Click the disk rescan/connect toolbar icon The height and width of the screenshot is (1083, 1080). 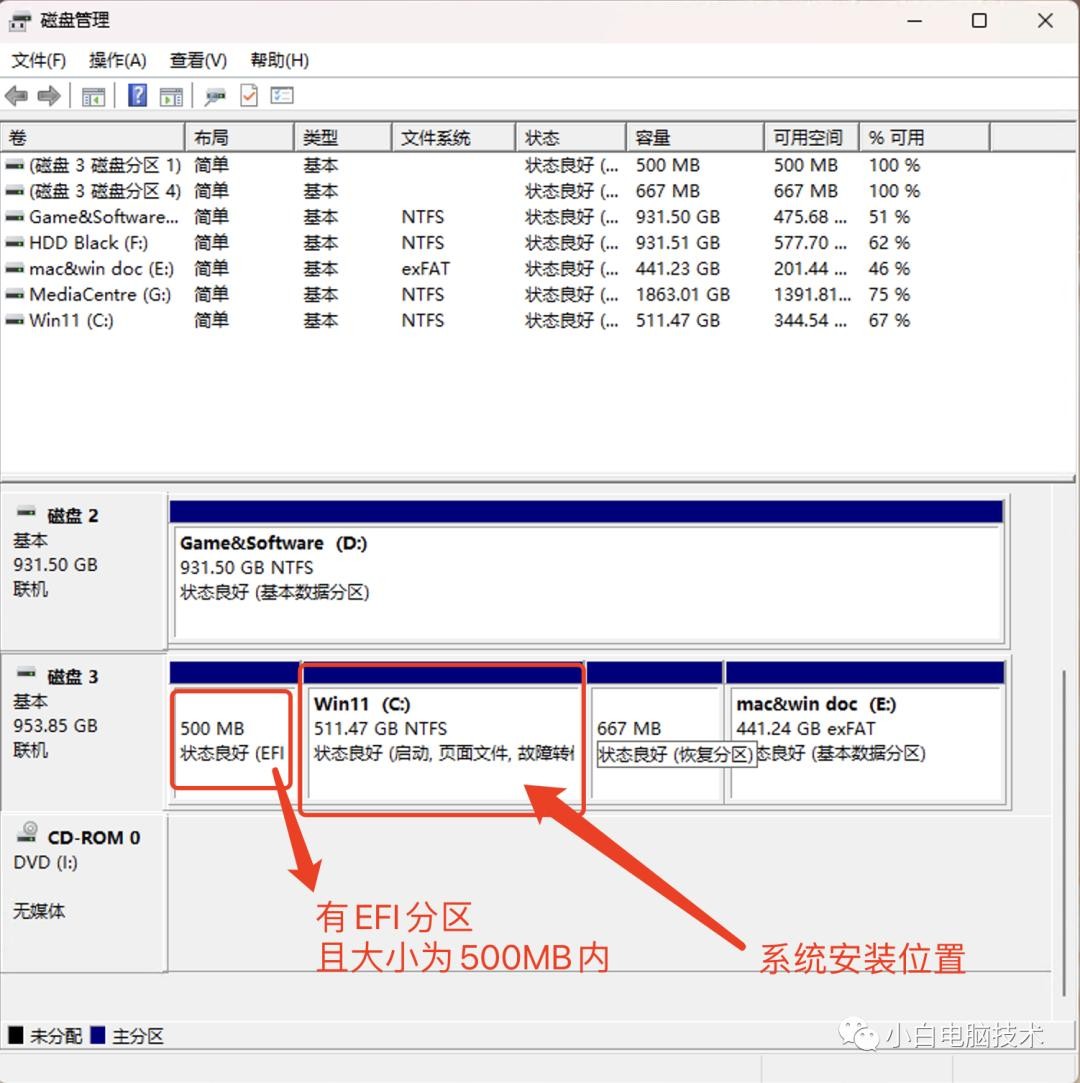[215, 96]
